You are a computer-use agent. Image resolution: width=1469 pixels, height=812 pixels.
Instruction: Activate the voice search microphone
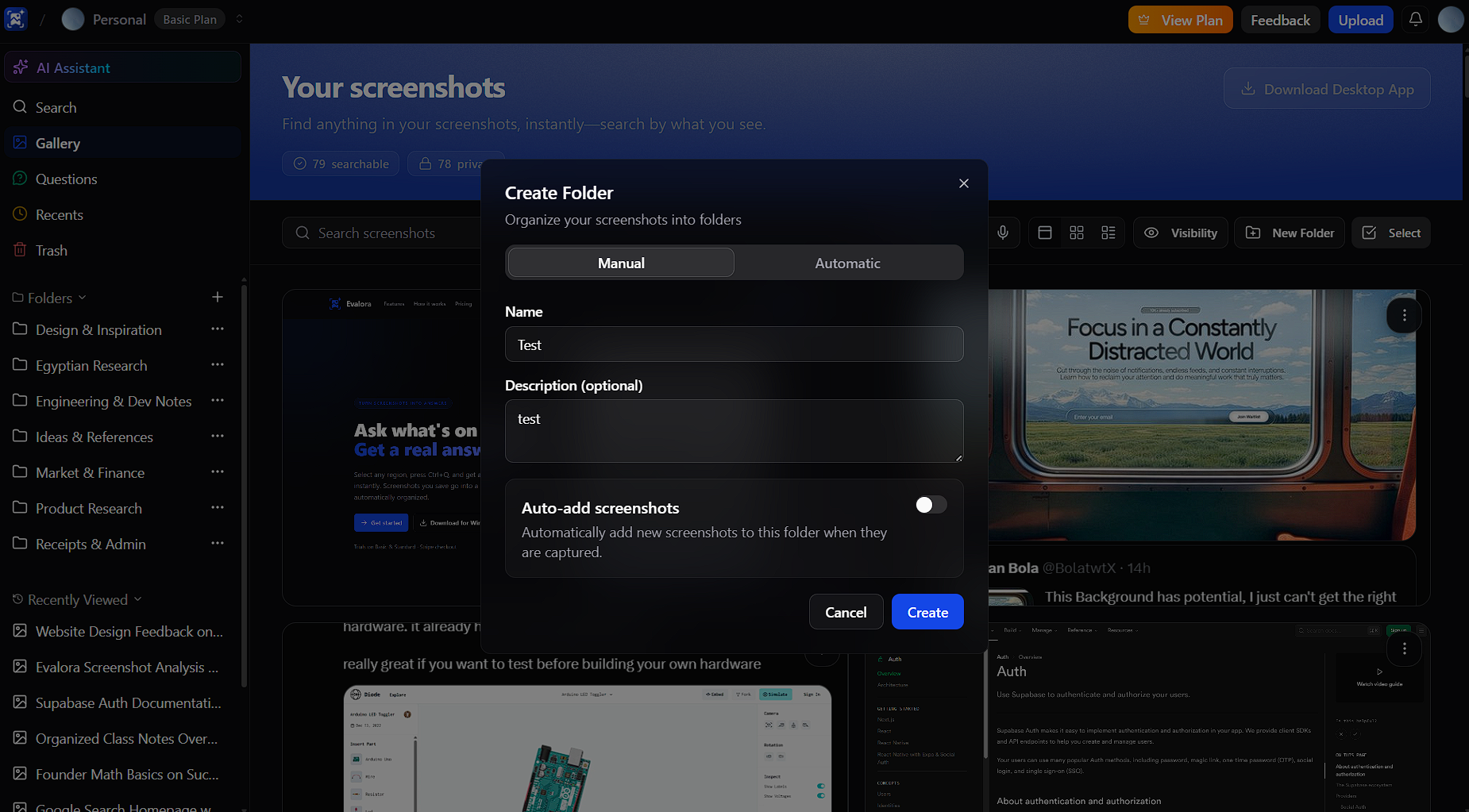[x=1002, y=232]
